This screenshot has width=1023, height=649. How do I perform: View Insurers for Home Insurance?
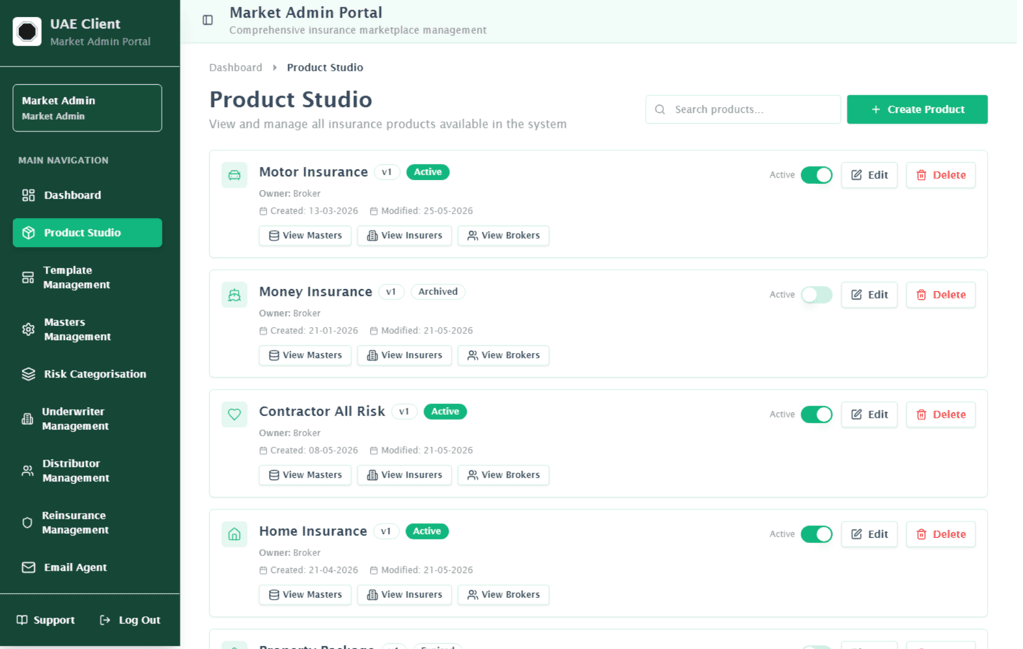coord(405,595)
